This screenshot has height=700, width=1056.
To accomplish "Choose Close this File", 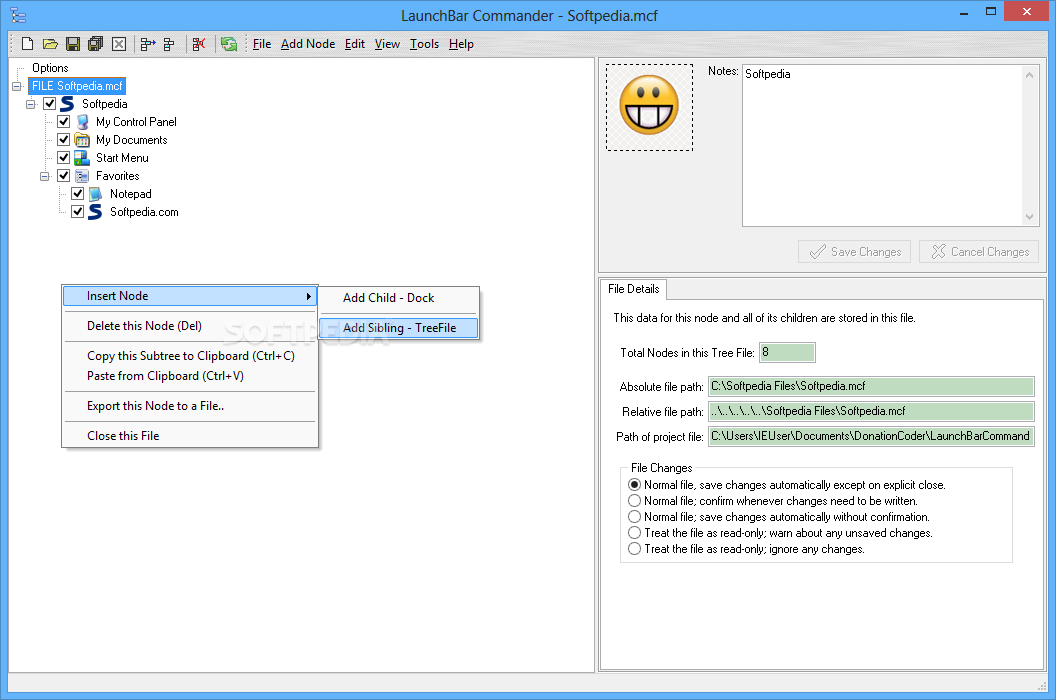I will pyautogui.click(x=190, y=436).
